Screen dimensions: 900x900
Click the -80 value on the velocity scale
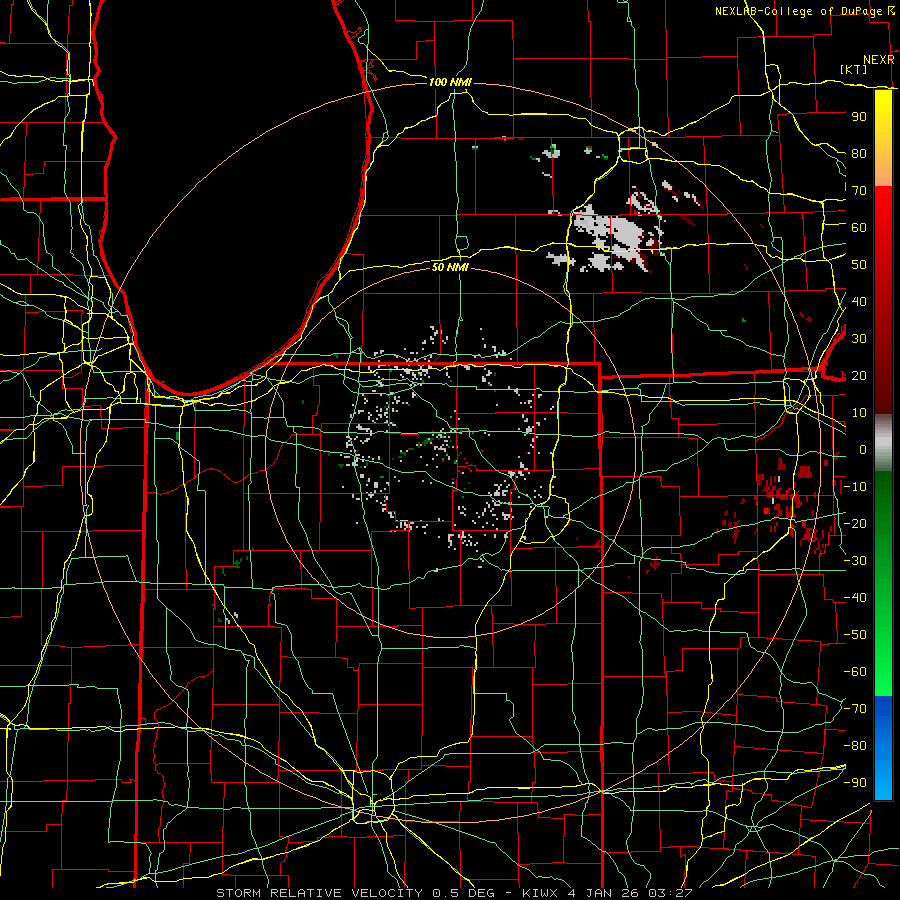pyautogui.click(x=855, y=746)
